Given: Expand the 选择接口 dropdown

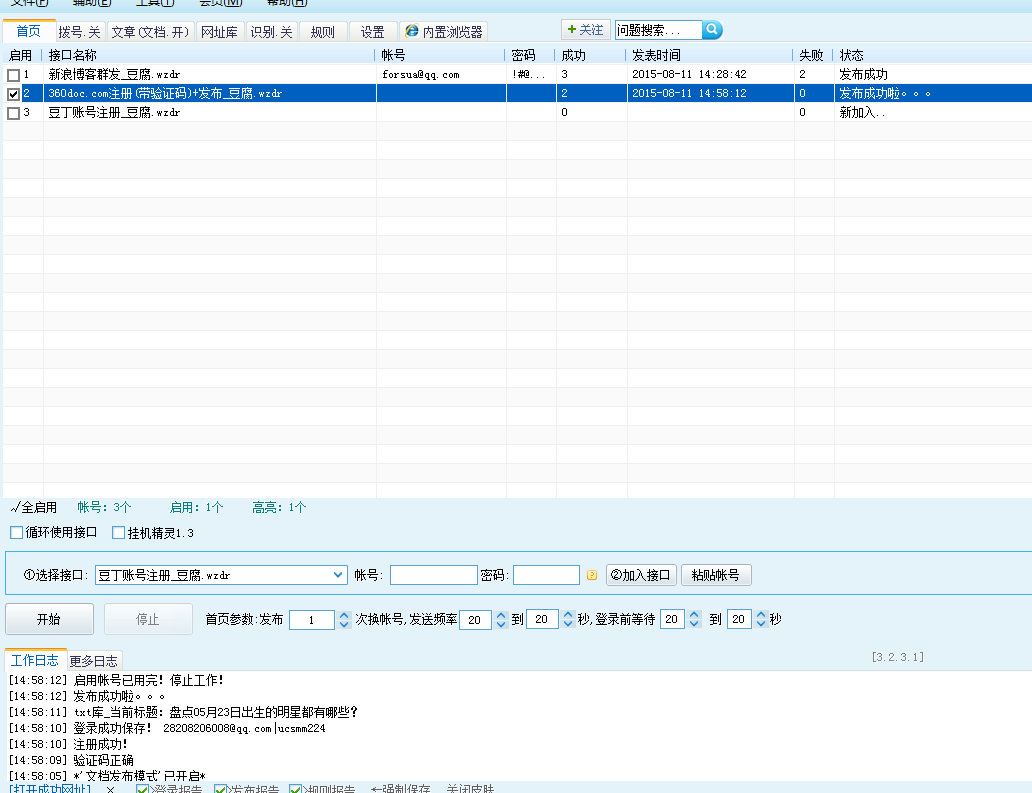Looking at the screenshot, I should (338, 575).
